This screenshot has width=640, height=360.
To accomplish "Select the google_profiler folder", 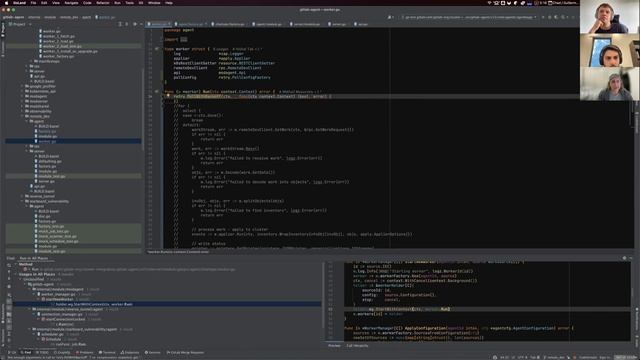I will (x=40, y=87).
